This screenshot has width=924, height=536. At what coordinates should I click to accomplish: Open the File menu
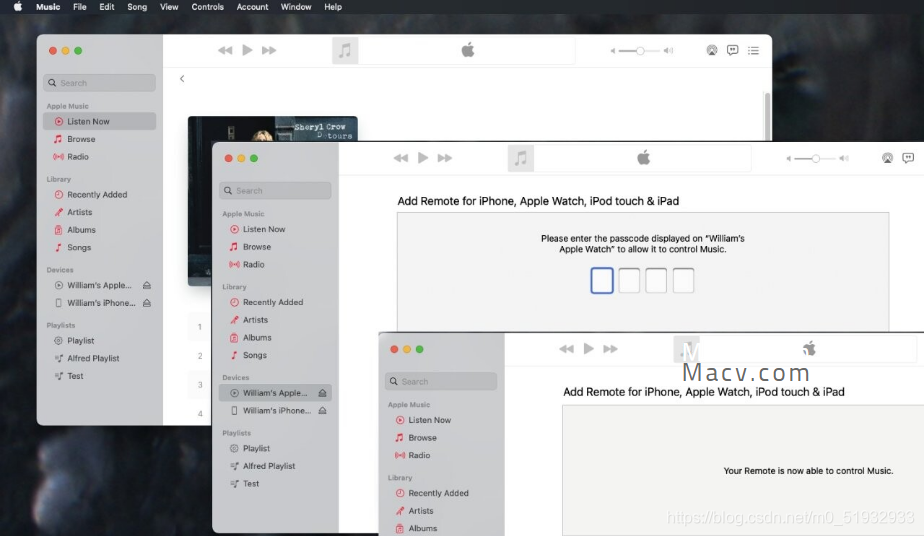(80, 7)
